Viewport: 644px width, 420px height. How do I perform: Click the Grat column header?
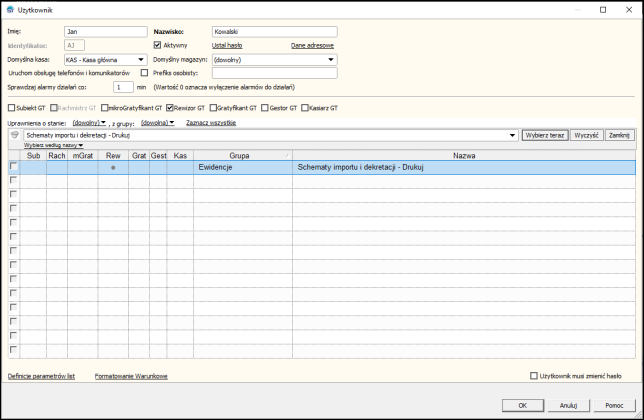click(139, 156)
